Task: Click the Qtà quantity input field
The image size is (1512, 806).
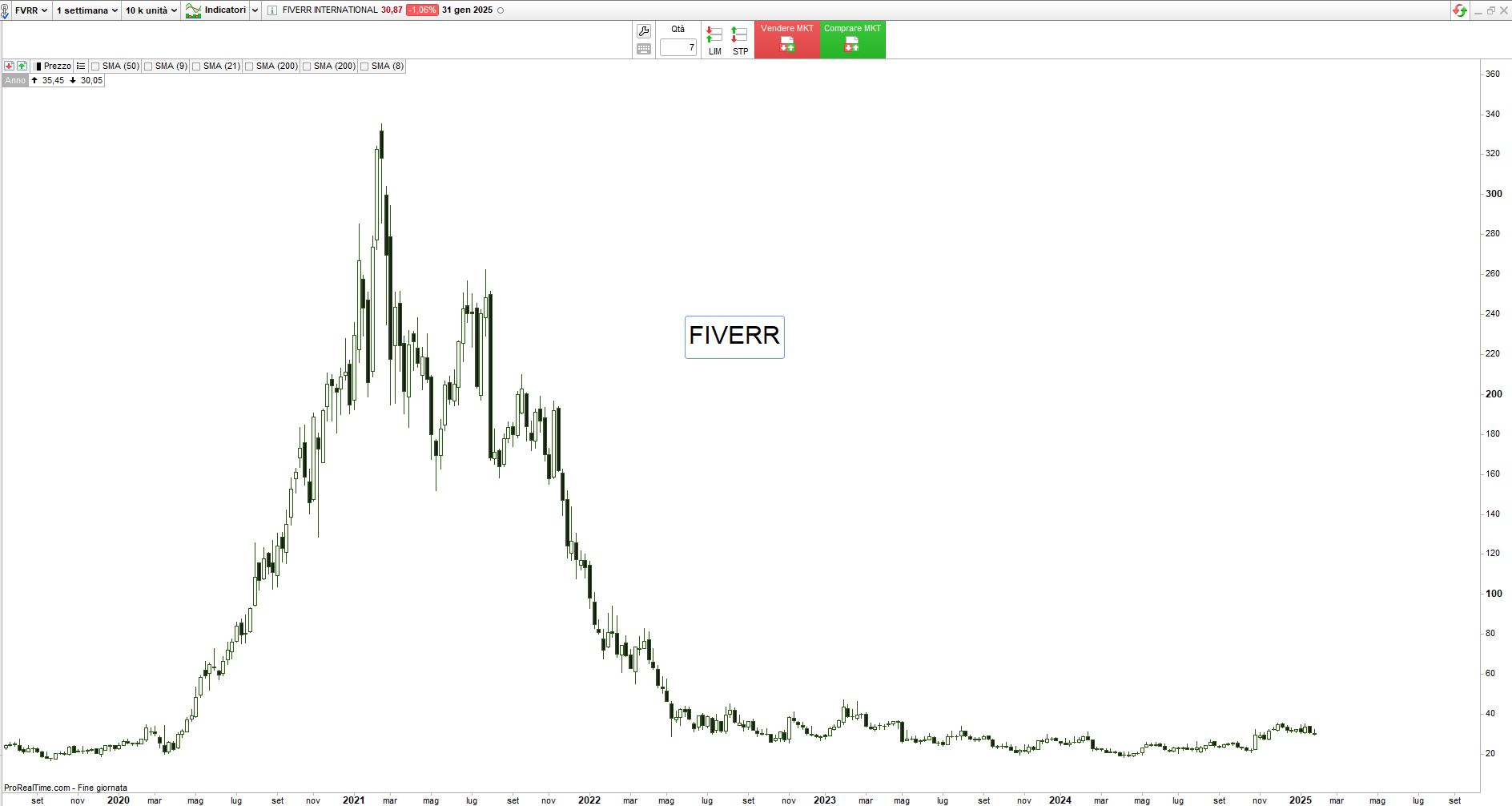Action: point(678,48)
